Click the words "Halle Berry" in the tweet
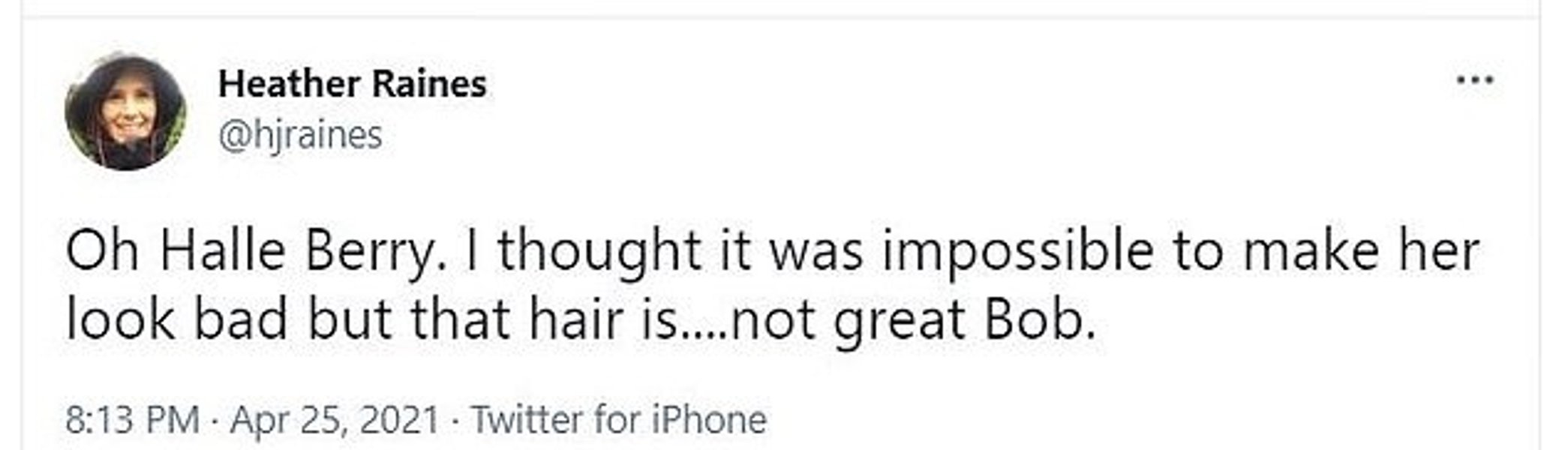1568x450 pixels. [x=297, y=250]
